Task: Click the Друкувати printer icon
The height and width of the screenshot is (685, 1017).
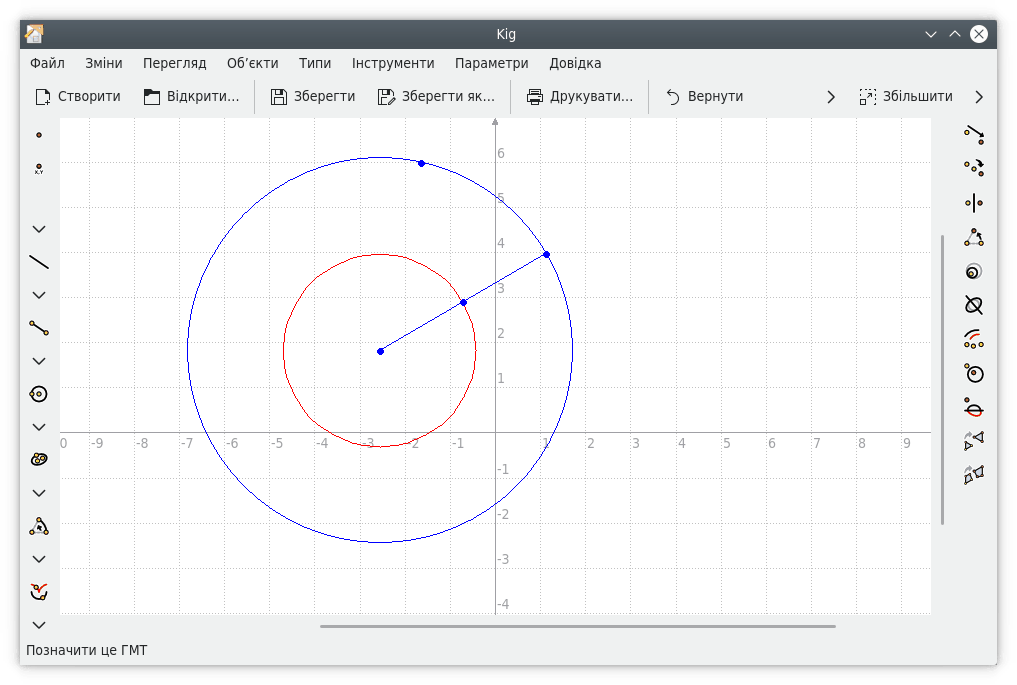Action: click(535, 97)
